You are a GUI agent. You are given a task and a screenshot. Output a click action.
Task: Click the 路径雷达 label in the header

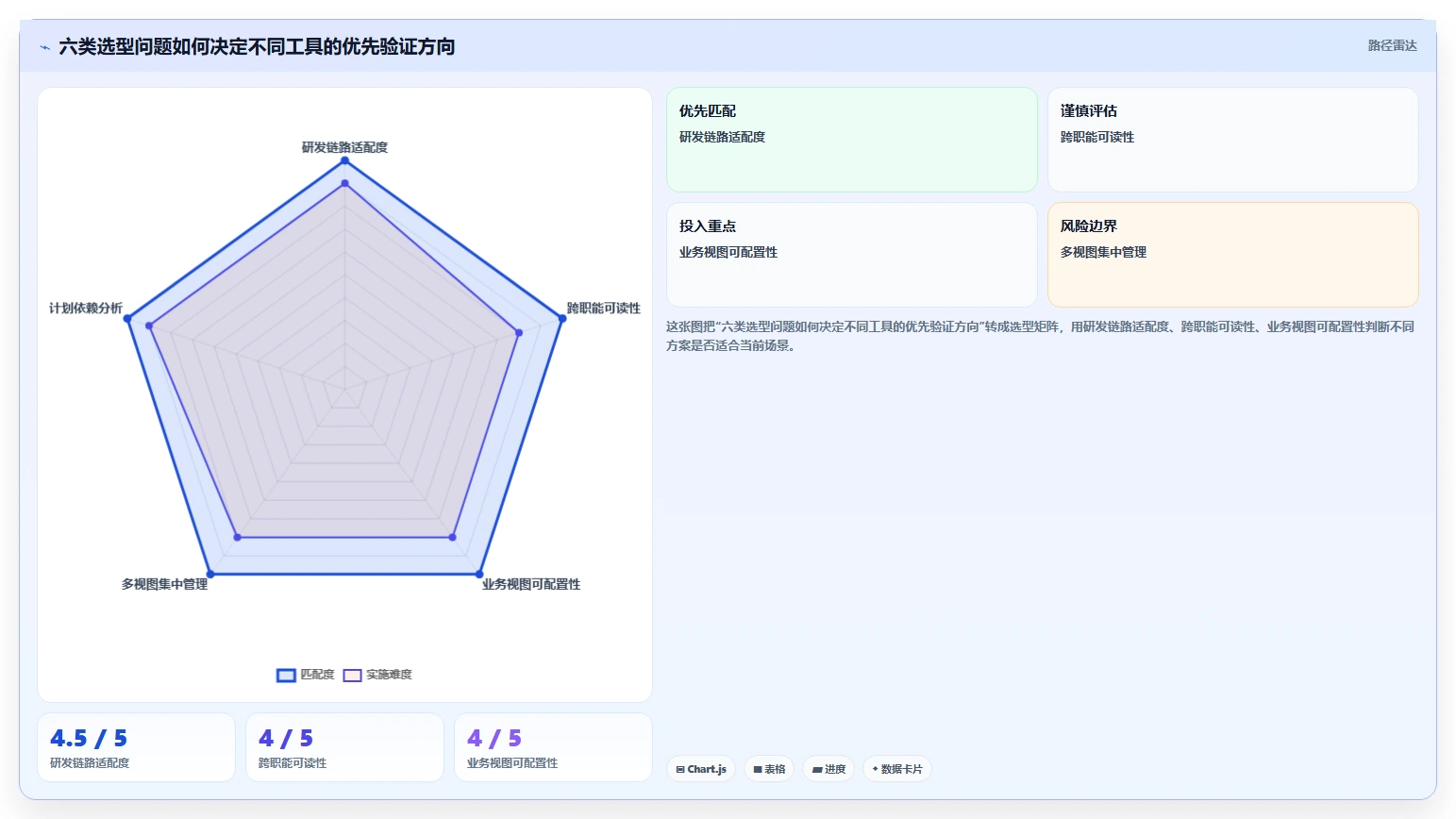point(1392,45)
